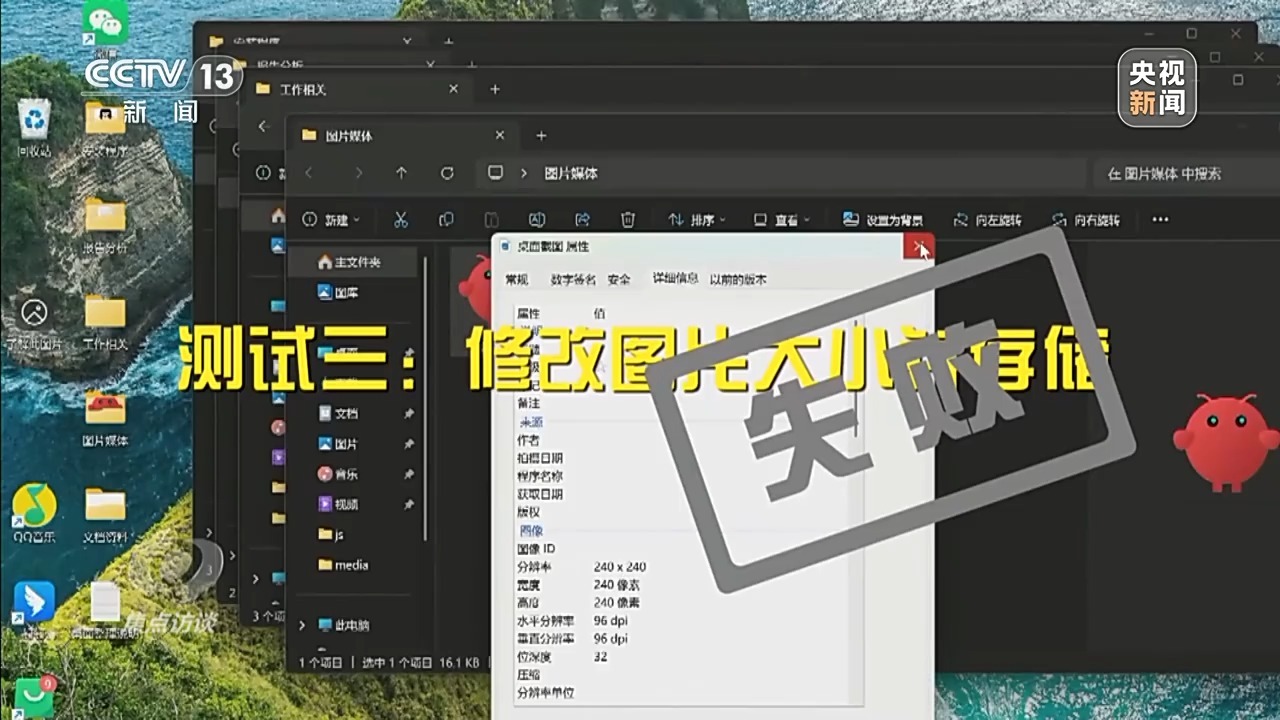Click the cut (scissors) icon in toolbar
This screenshot has height=720, width=1280.
(x=401, y=220)
